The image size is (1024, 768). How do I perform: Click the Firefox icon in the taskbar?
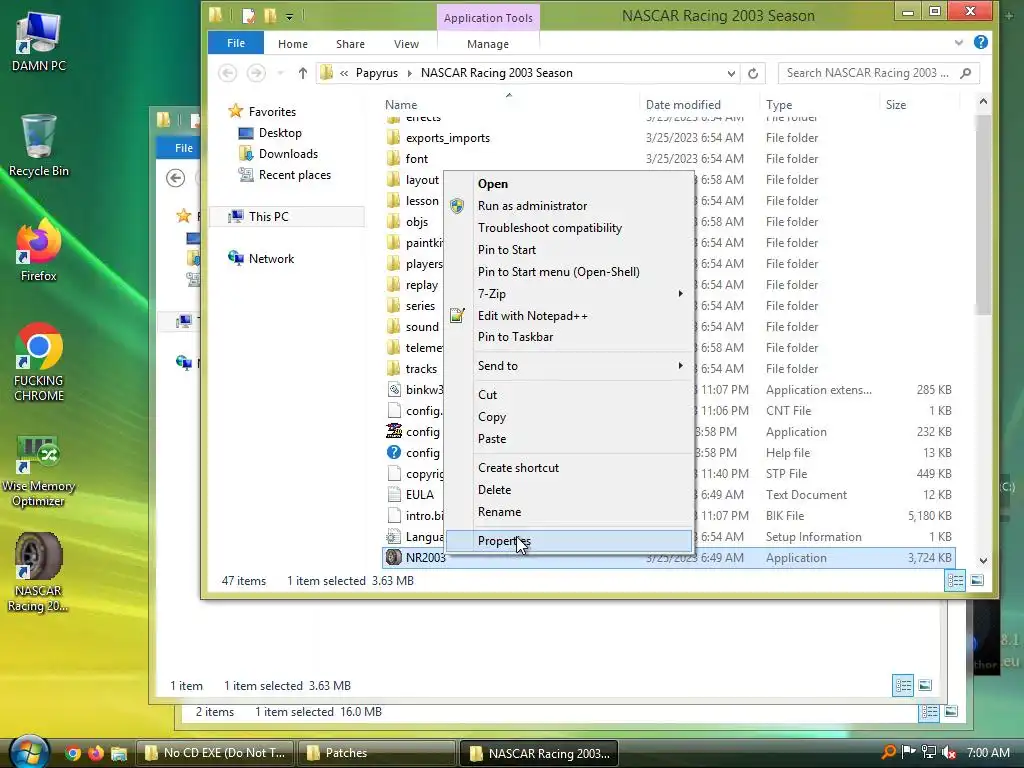[x=96, y=753]
